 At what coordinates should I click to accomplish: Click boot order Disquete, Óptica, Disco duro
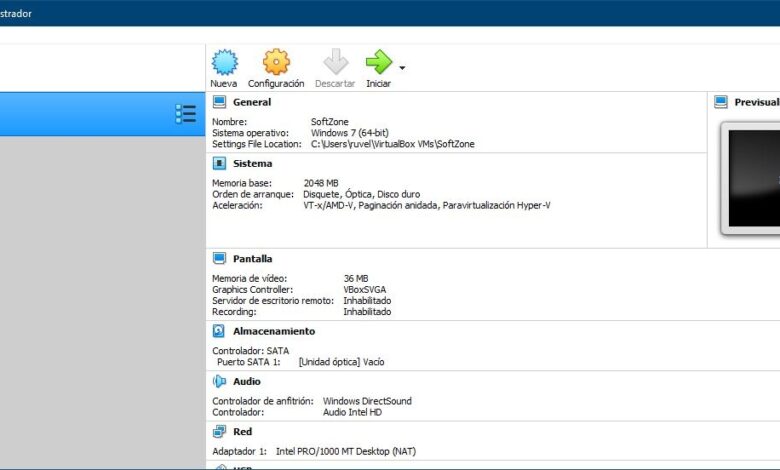click(362, 194)
